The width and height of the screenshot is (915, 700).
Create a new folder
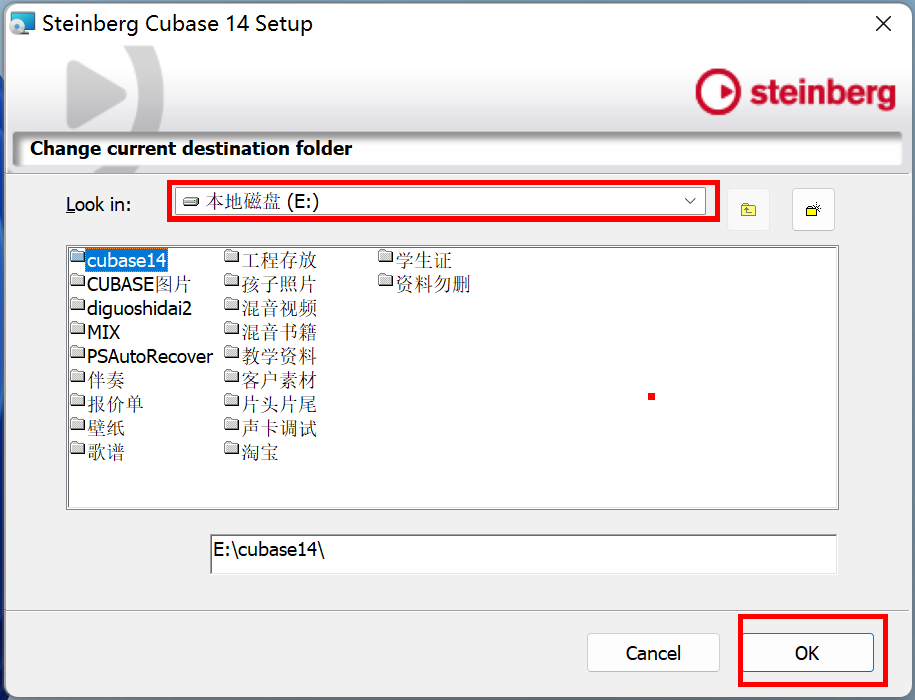[813, 209]
